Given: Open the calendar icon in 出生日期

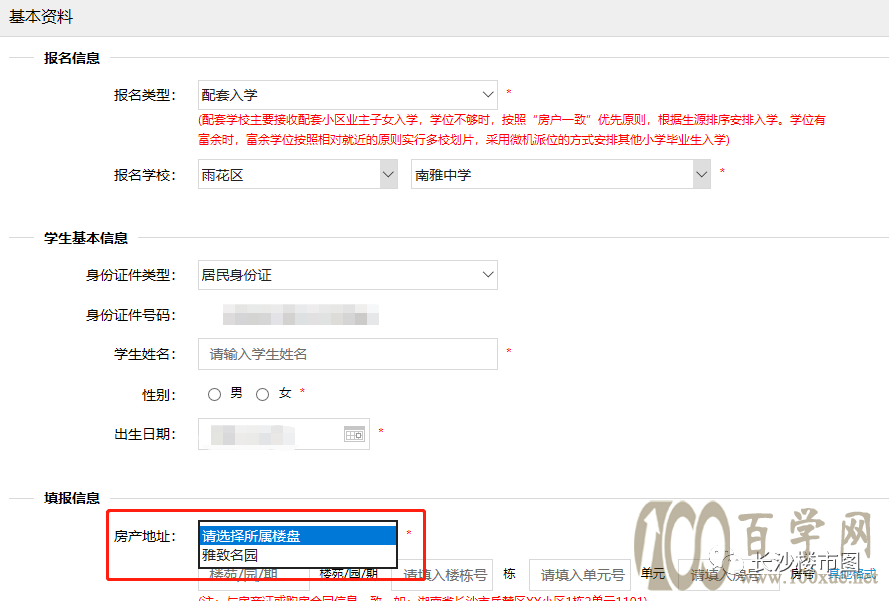Looking at the screenshot, I should point(354,434).
